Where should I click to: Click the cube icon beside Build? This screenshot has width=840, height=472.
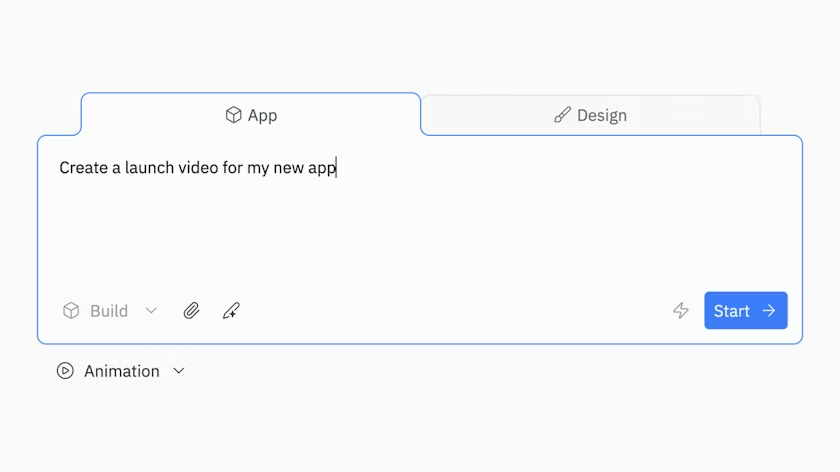click(71, 311)
